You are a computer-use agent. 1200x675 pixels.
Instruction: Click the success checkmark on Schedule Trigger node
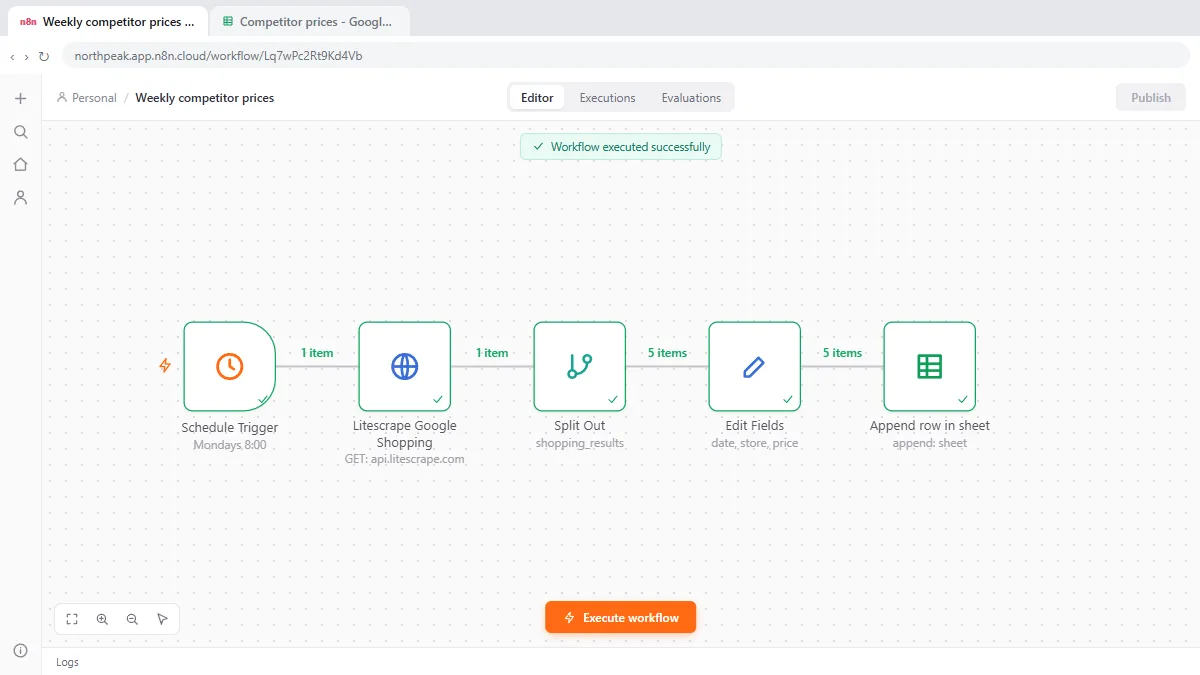pos(263,399)
